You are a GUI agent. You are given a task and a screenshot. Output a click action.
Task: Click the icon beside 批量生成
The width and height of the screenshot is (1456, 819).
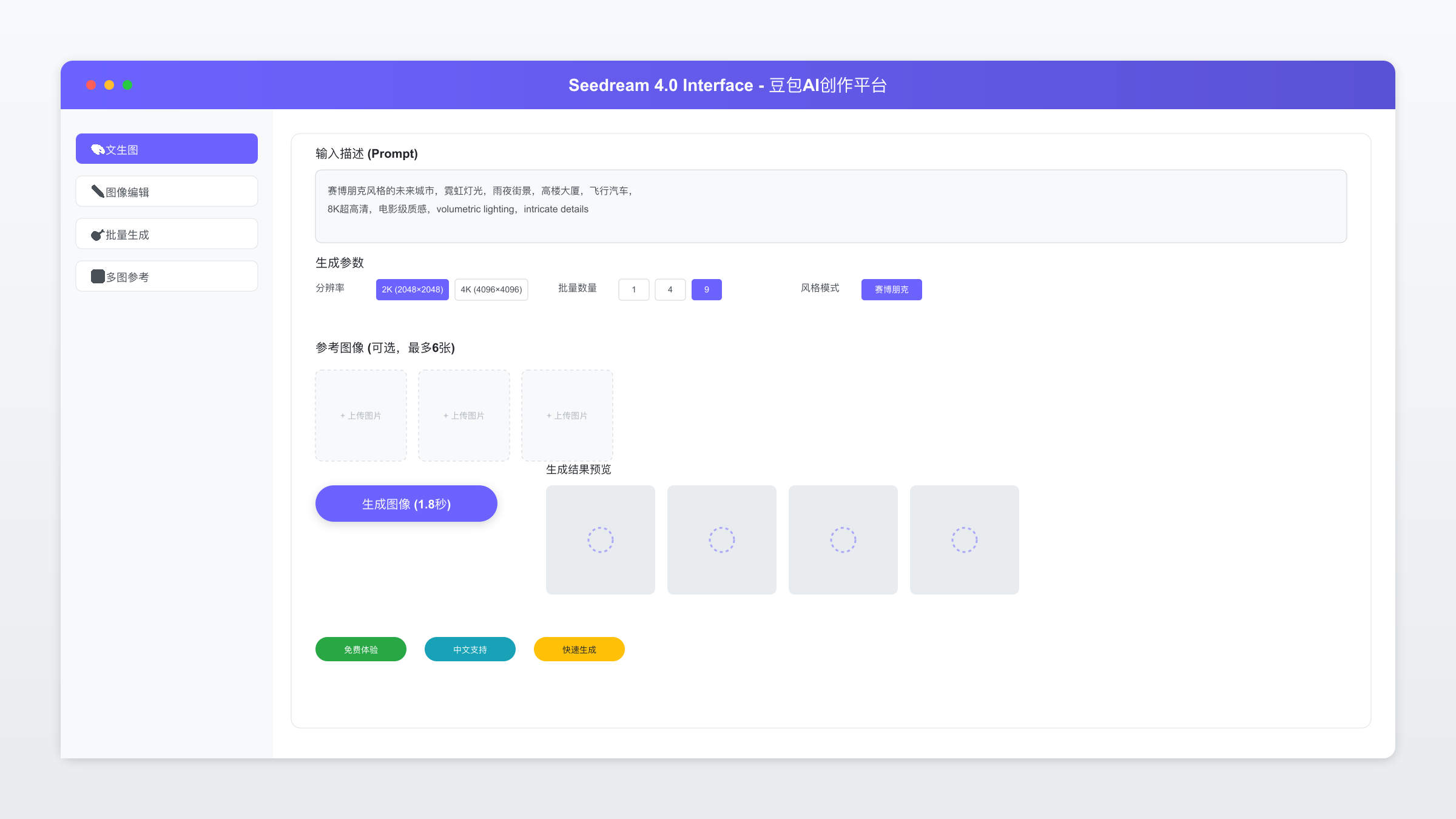[x=98, y=234]
